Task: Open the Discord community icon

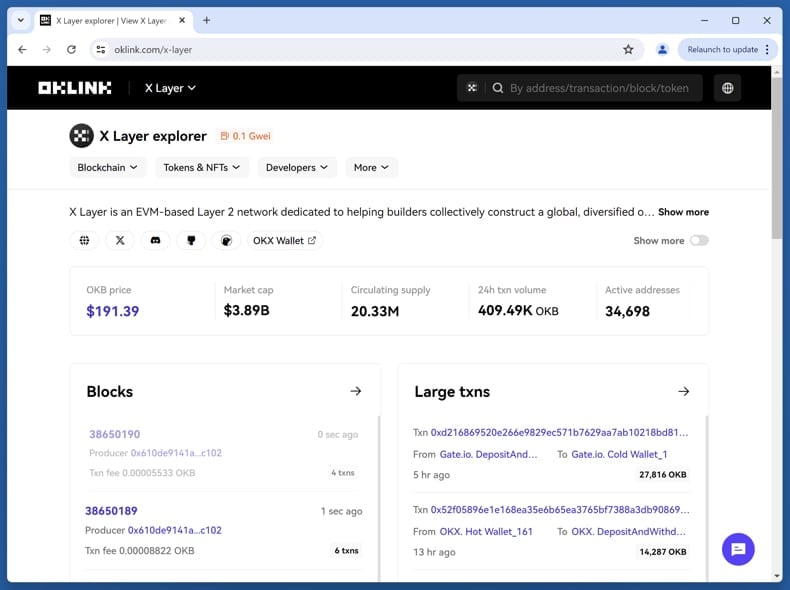Action: click(155, 241)
